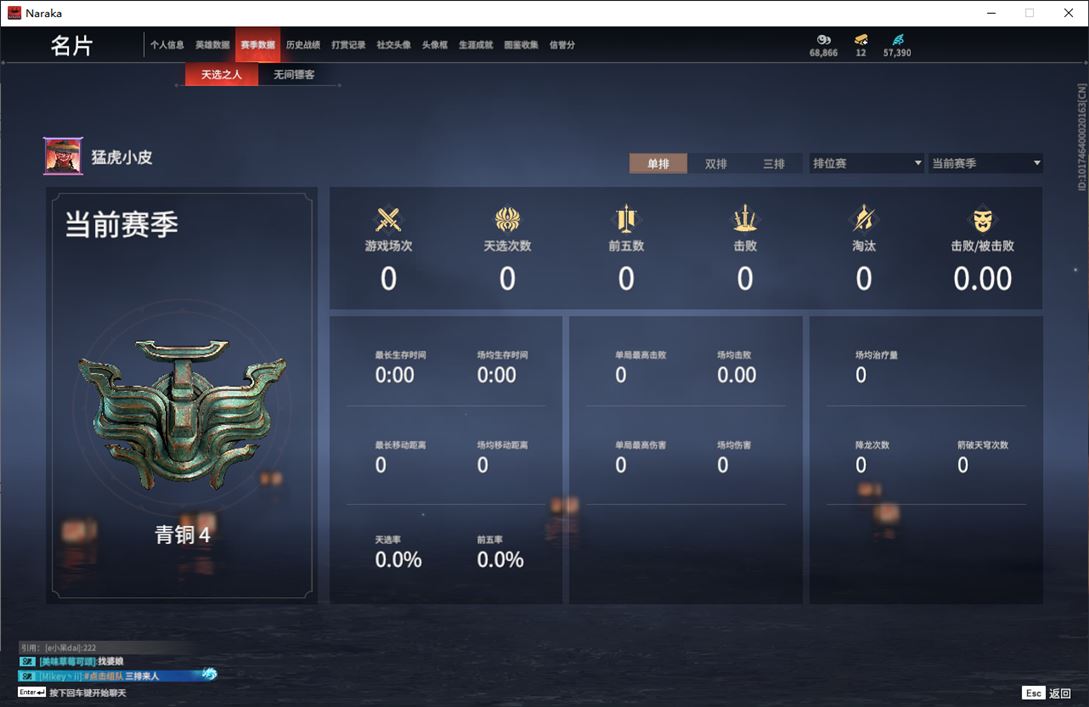This screenshot has height=707, width=1089.
Task: Click the bronze rank emblem
Action: tap(182, 413)
